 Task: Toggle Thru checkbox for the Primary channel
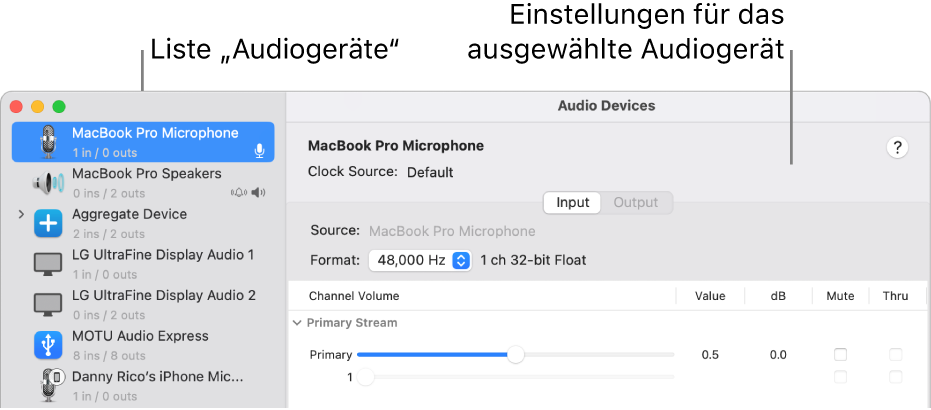tap(895, 355)
